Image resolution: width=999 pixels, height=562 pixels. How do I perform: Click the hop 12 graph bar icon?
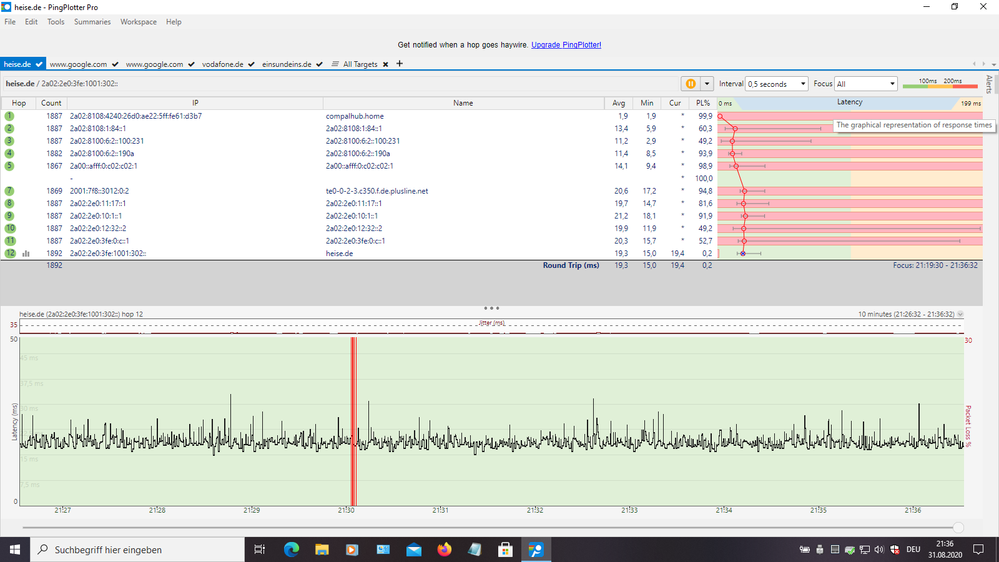(x=25, y=254)
